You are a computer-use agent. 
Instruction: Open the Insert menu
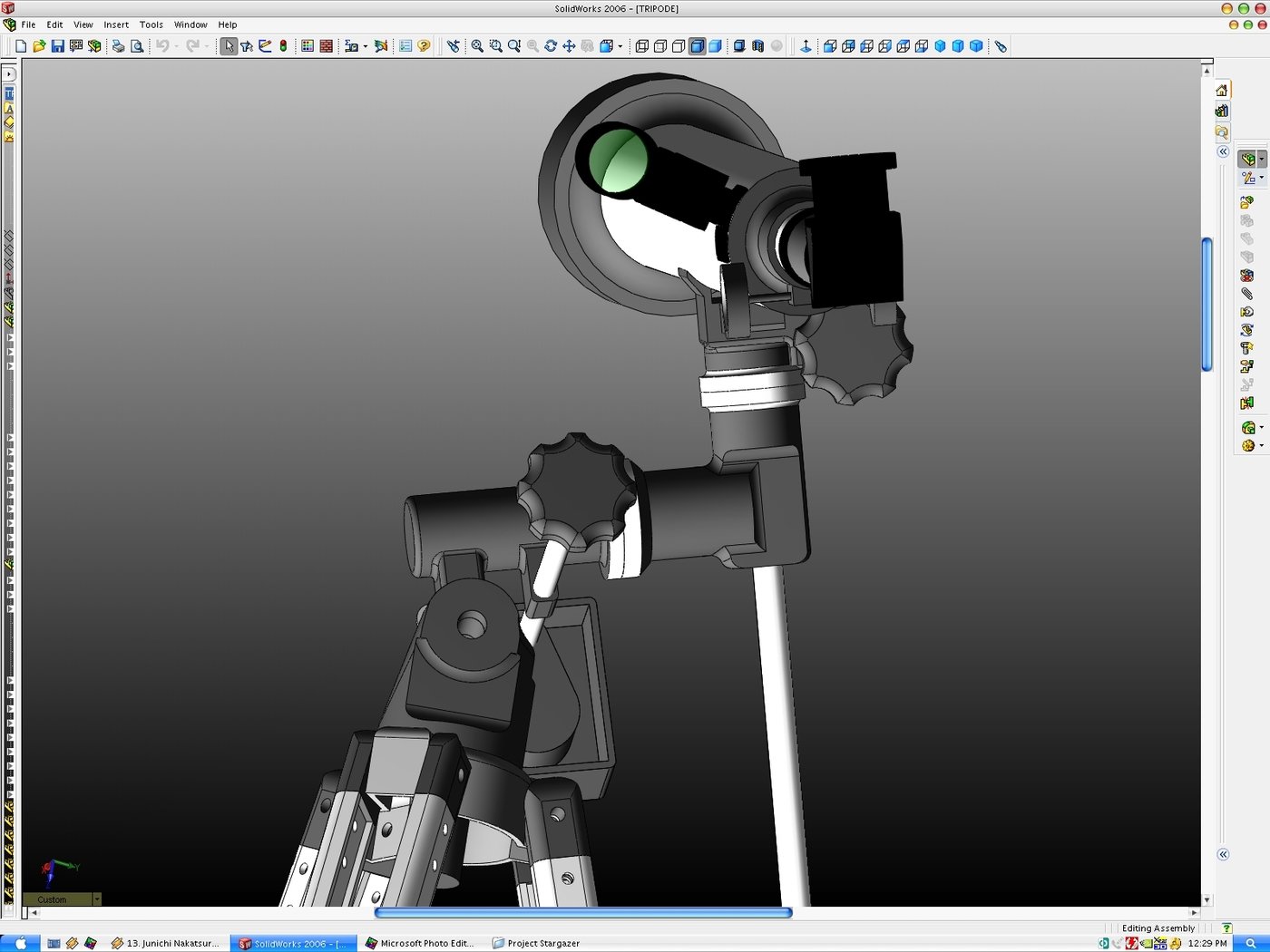click(115, 24)
